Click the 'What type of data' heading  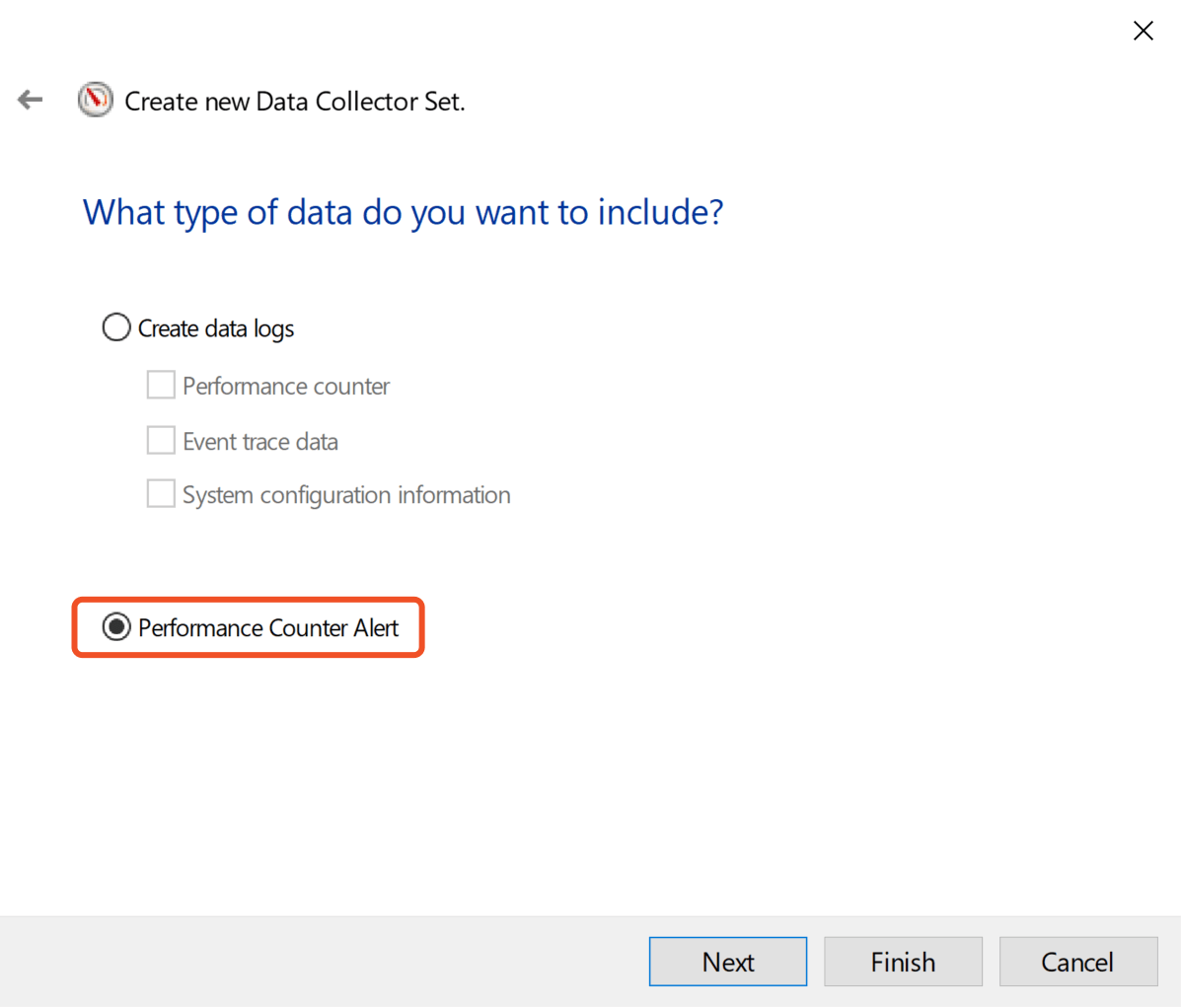point(403,212)
